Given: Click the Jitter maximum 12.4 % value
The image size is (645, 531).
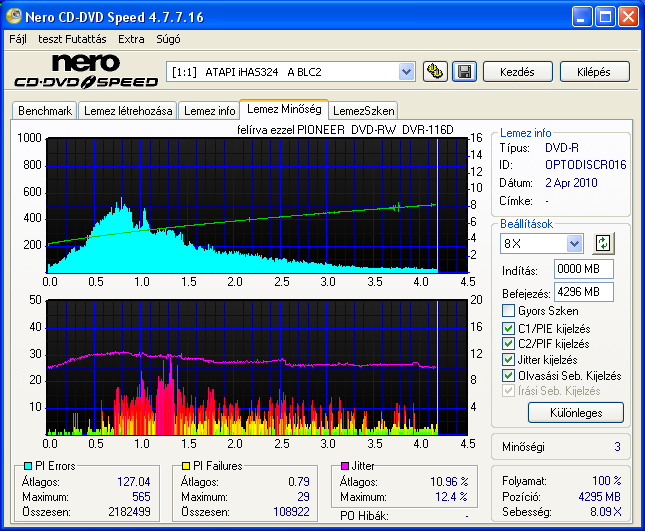Looking at the screenshot, I should click(451, 497).
